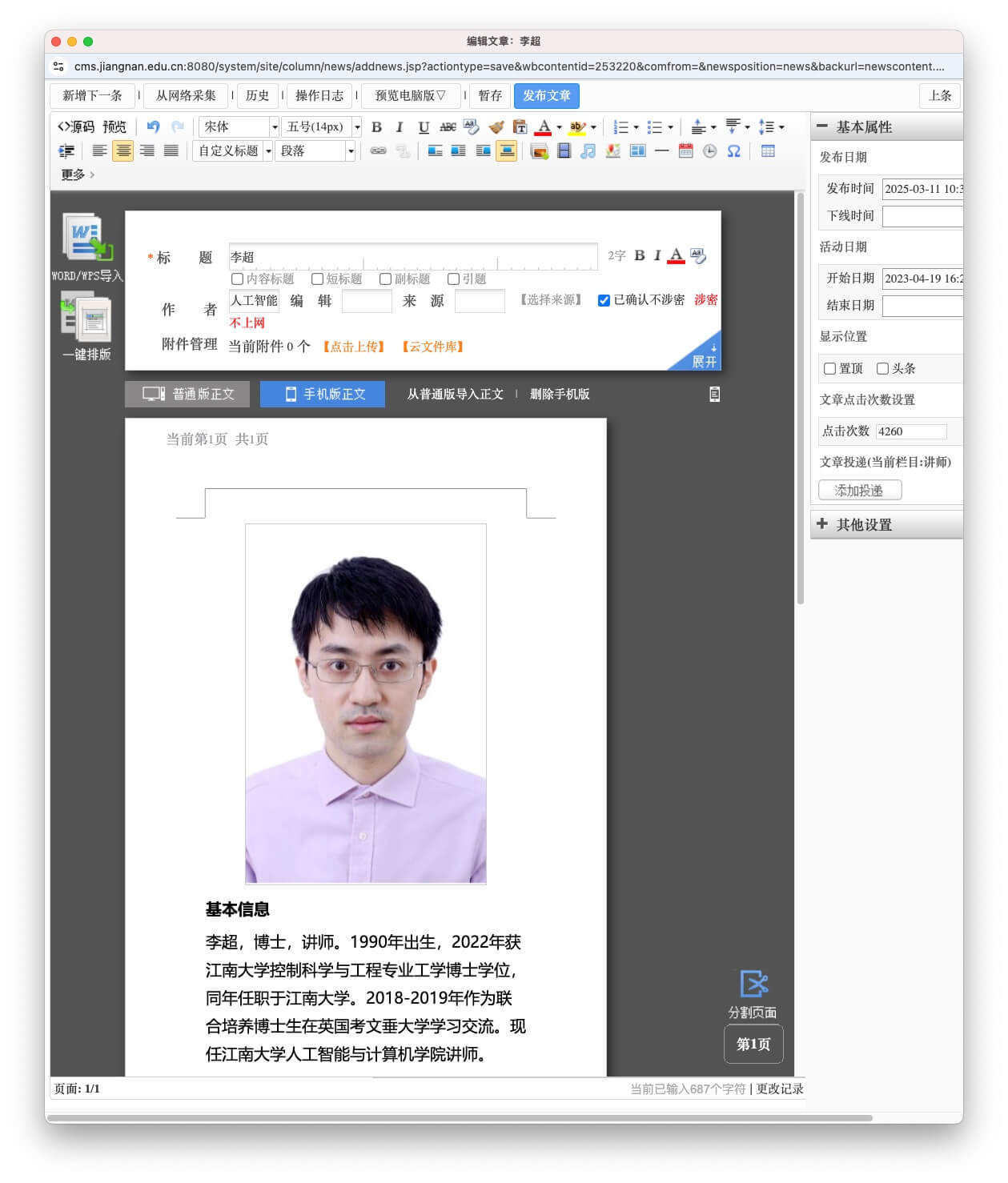
Task: Click the insert music note audio icon
Action: (588, 150)
